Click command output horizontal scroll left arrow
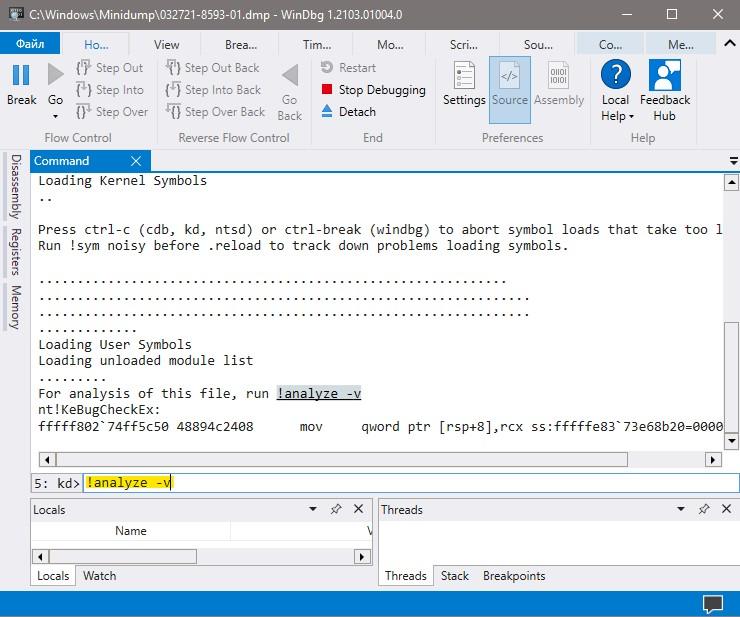The width and height of the screenshot is (740, 617). tap(47, 459)
